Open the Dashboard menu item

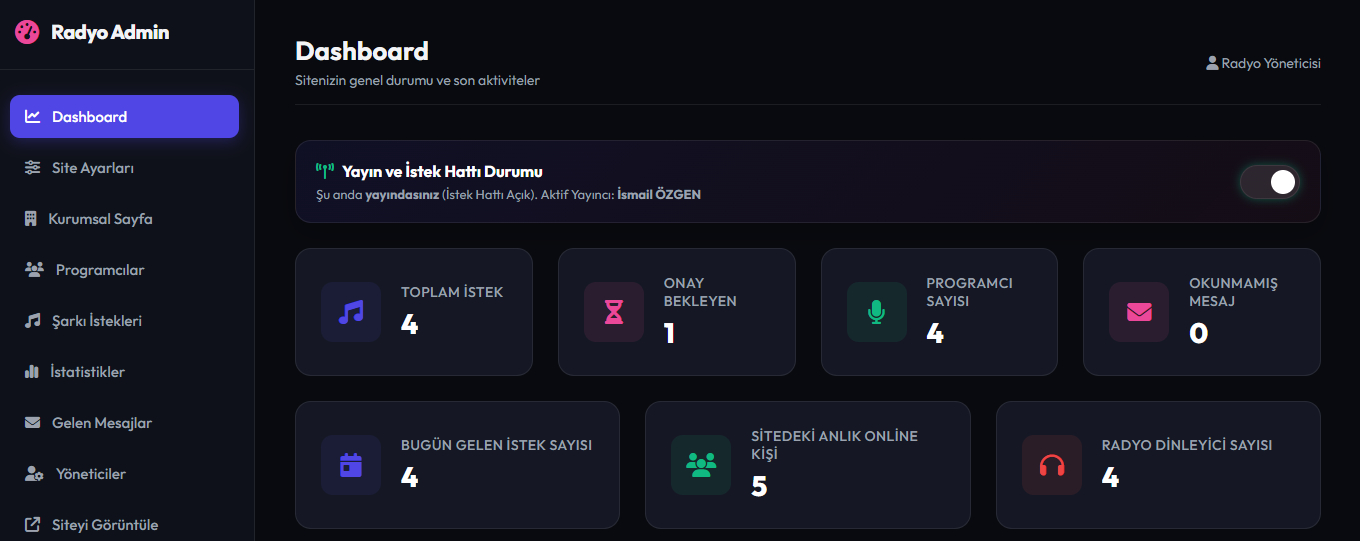[x=124, y=116]
